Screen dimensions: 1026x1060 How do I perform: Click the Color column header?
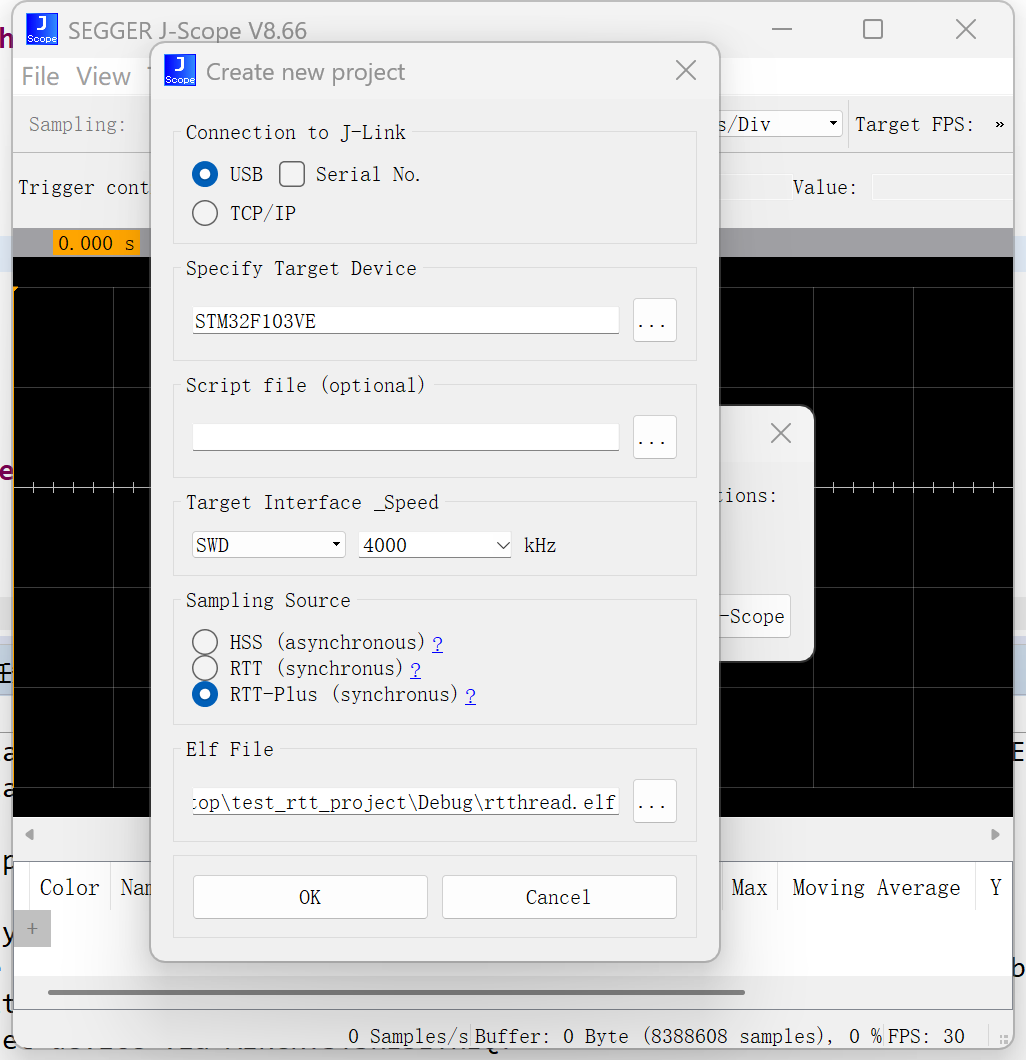[70, 887]
